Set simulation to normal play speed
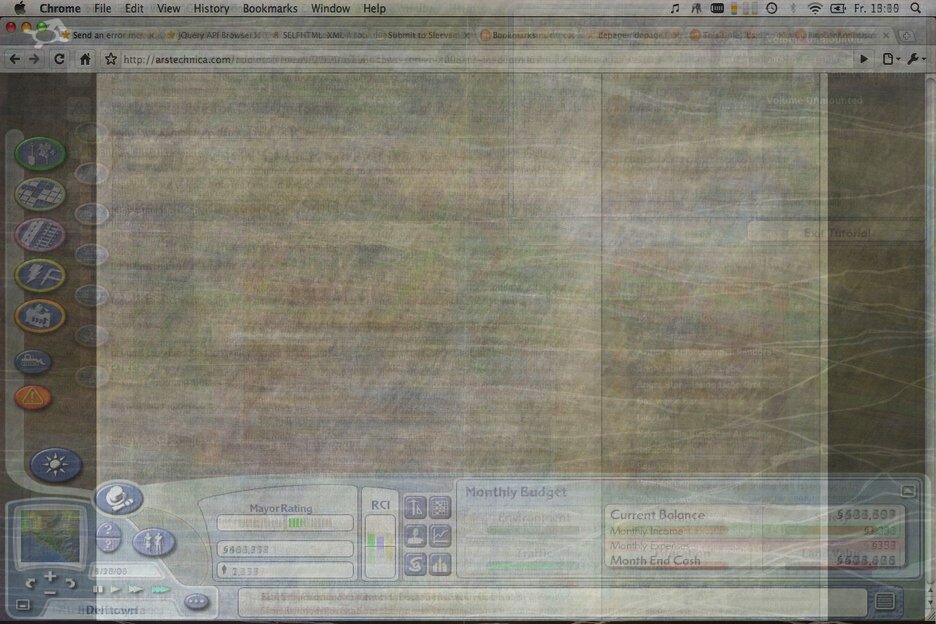Viewport: 936px width, 624px height. [x=116, y=590]
